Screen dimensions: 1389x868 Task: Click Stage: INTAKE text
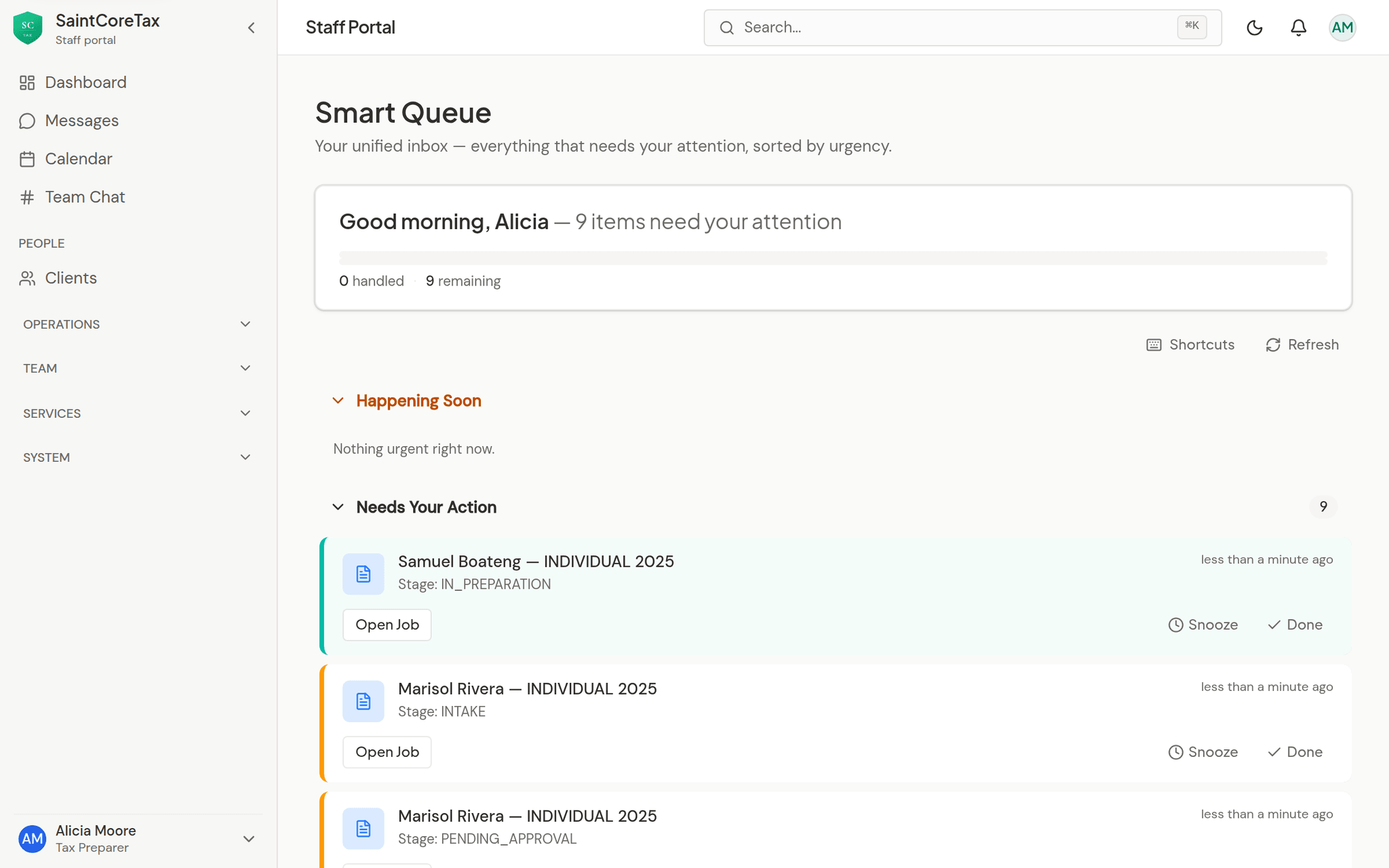coord(442,711)
